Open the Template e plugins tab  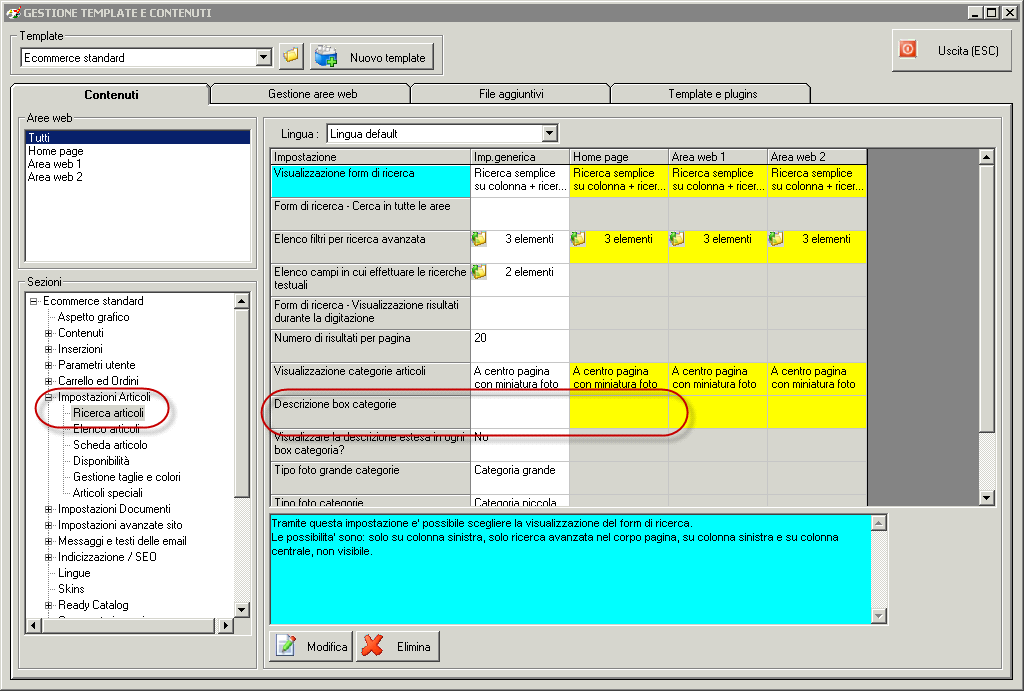(x=712, y=94)
